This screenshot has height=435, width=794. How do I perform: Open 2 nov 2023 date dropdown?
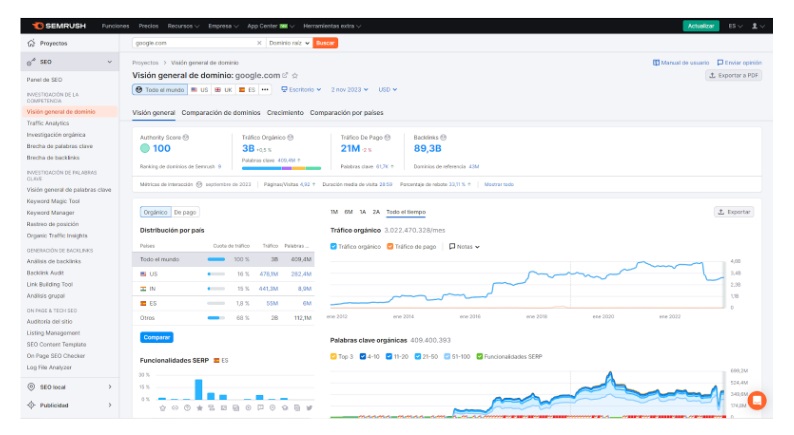349,90
